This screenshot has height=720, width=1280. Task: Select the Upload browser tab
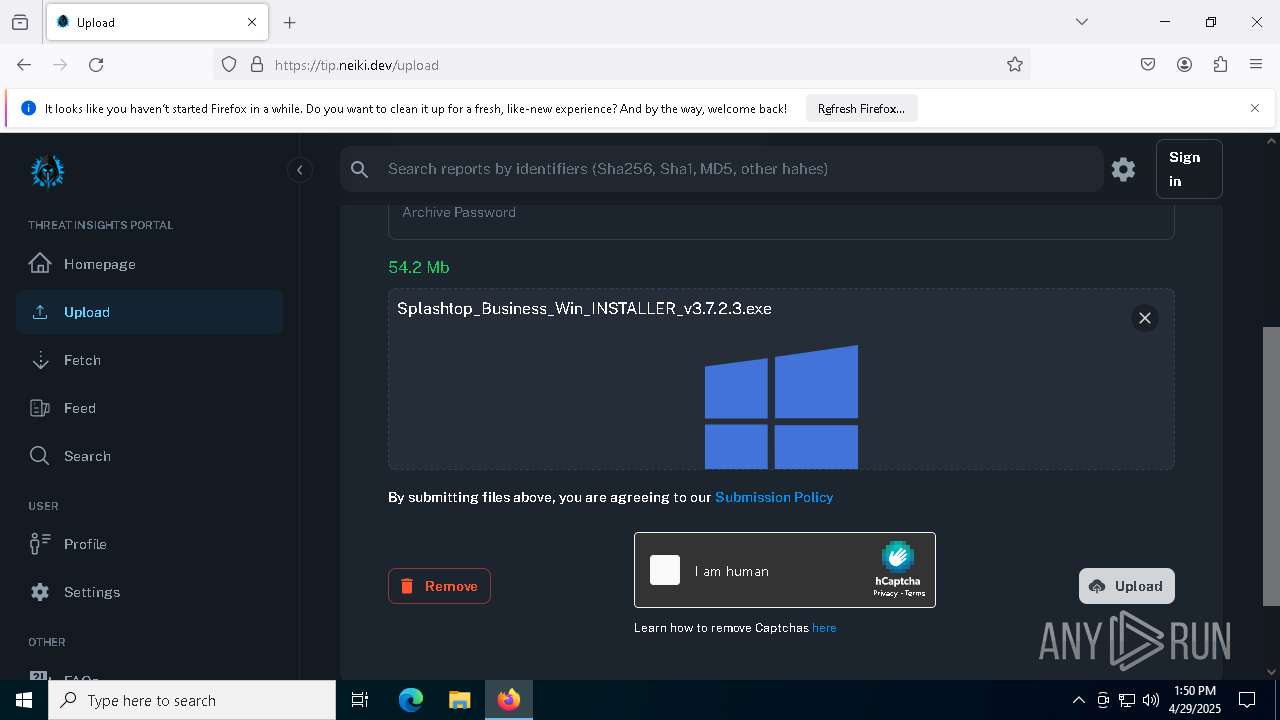point(157,22)
